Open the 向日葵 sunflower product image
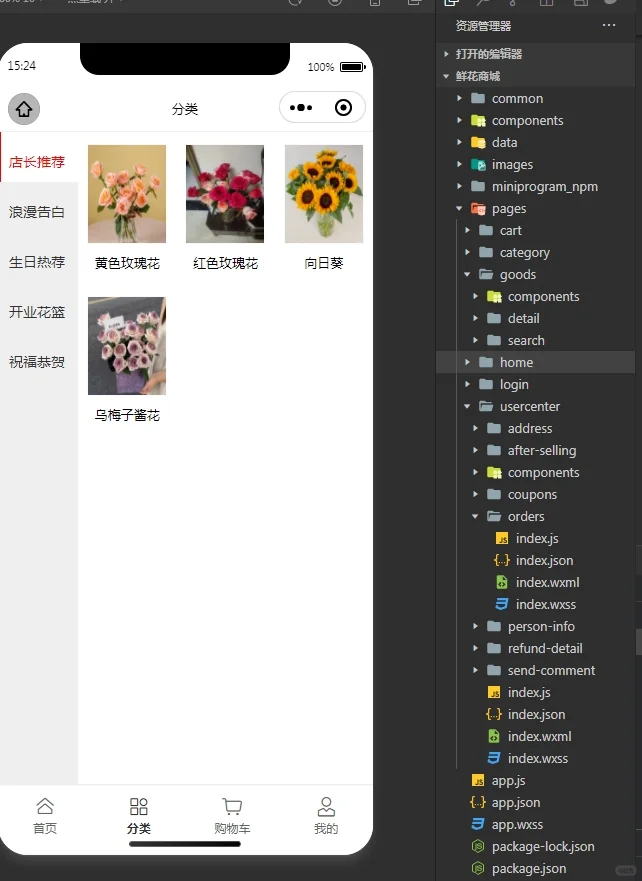Screen dimensions: 642x881 pyautogui.click(x=324, y=194)
